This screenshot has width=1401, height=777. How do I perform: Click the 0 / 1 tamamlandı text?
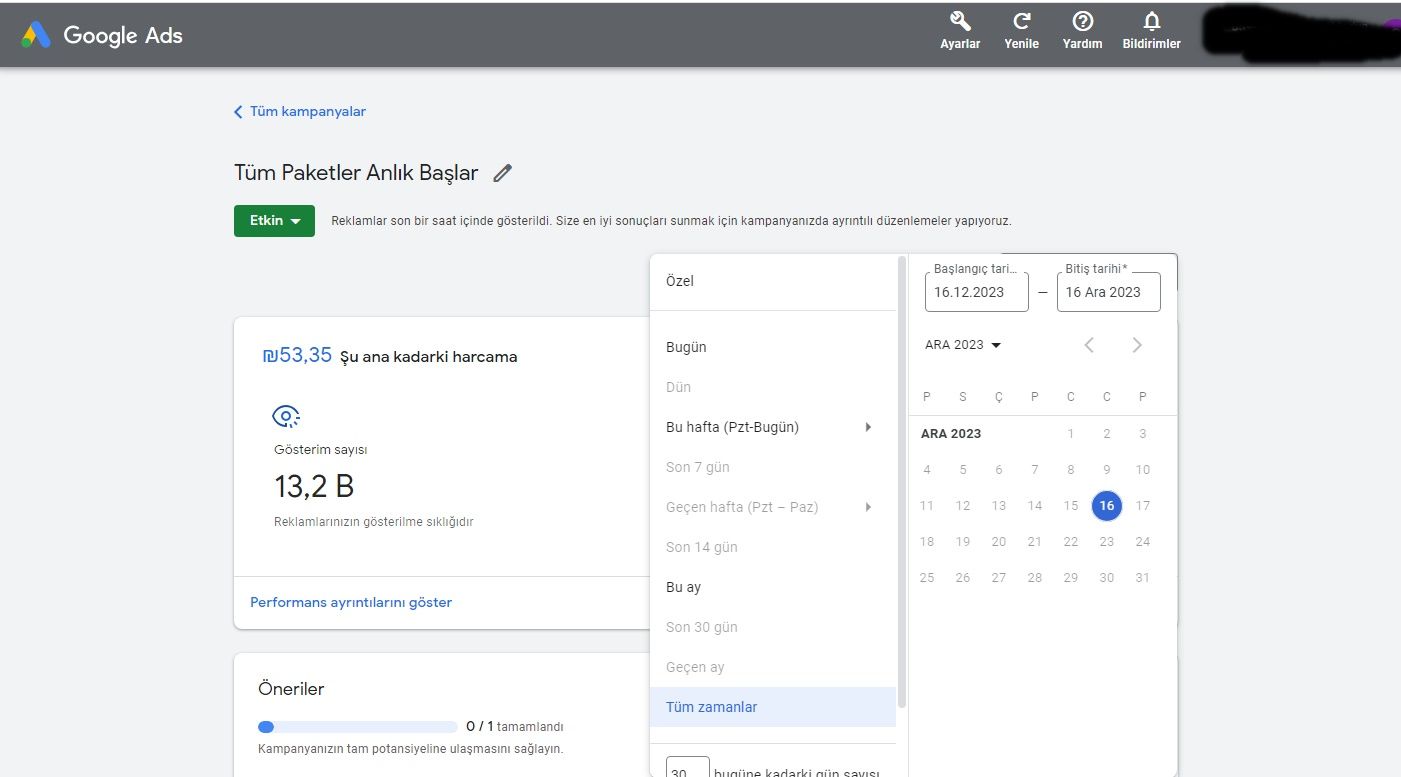(x=515, y=727)
